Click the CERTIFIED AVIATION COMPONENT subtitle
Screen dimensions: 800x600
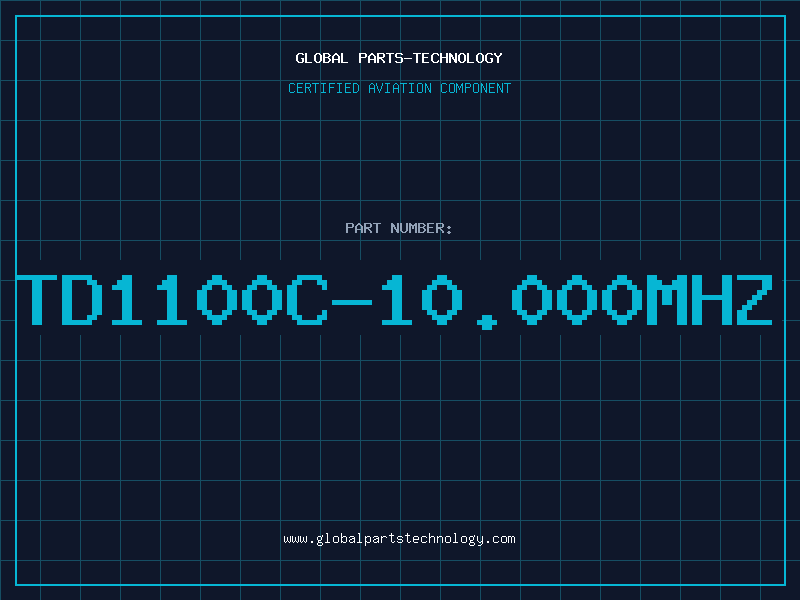(399, 88)
